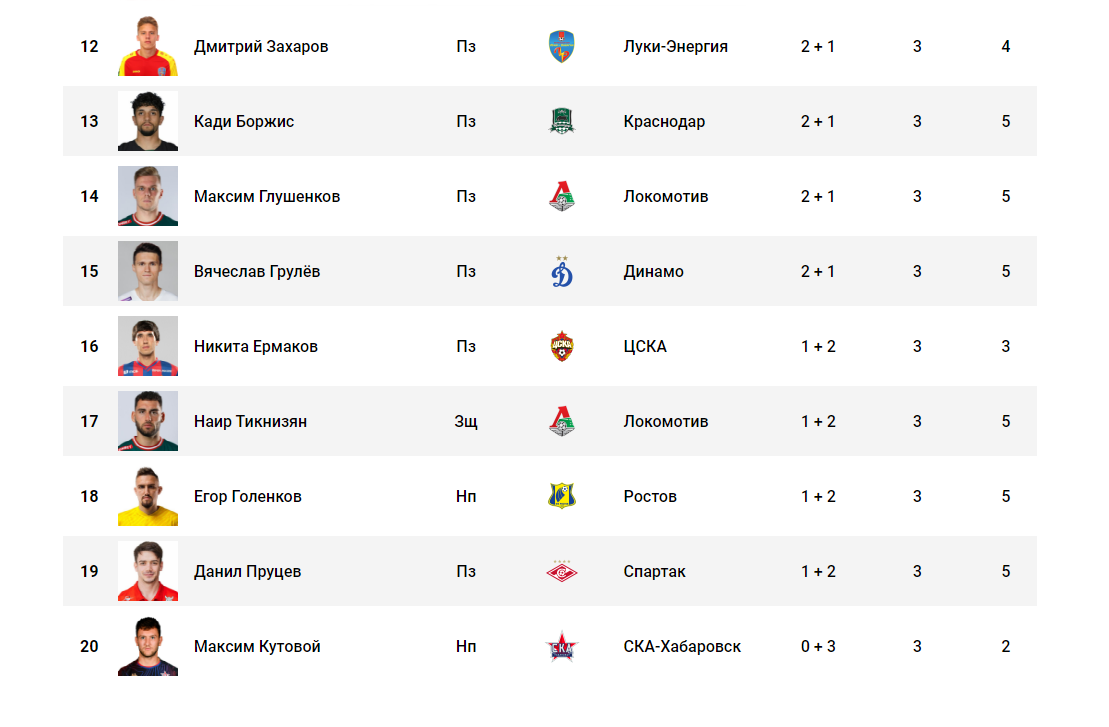Open the Спартак team name link
The width and height of the screenshot is (1109, 727).
pyautogui.click(x=654, y=571)
